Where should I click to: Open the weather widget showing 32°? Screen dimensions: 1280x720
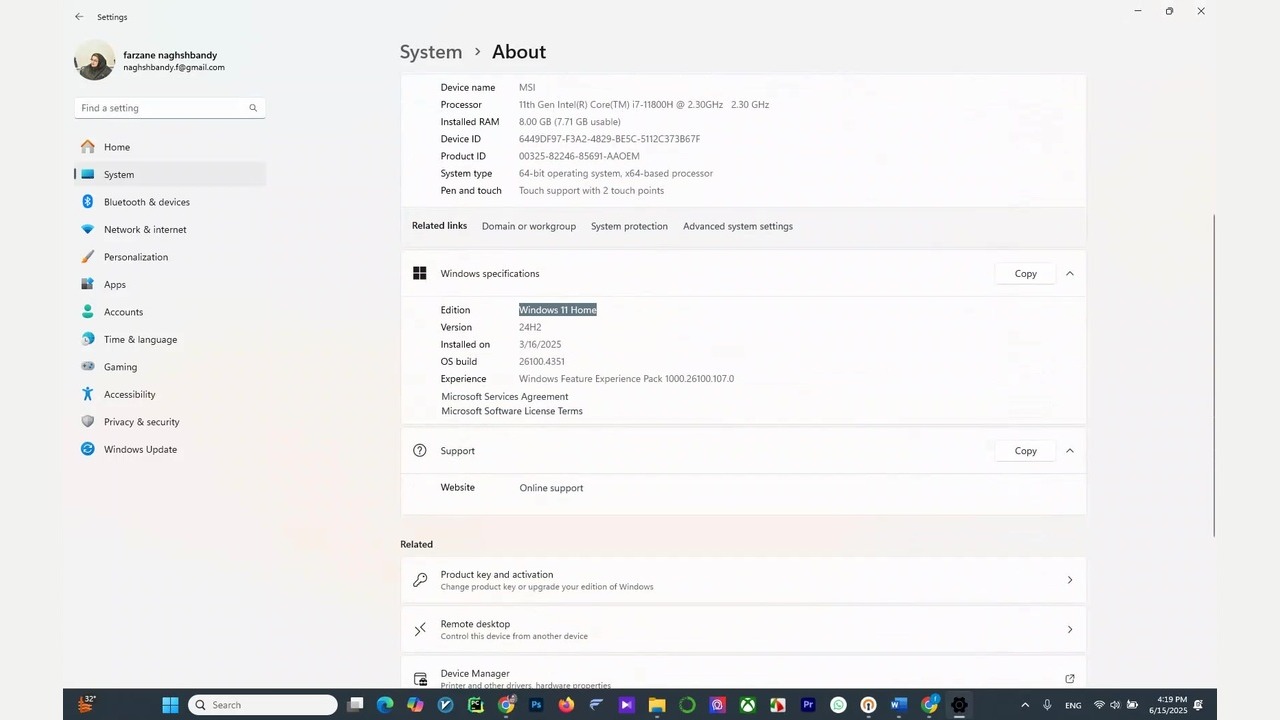click(x=88, y=704)
